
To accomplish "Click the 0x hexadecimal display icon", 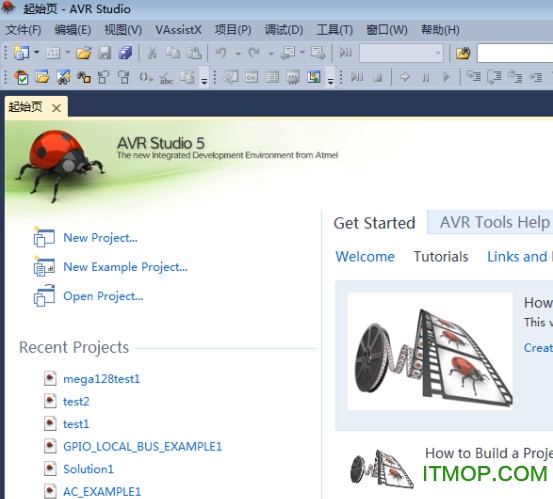I will 251,77.
